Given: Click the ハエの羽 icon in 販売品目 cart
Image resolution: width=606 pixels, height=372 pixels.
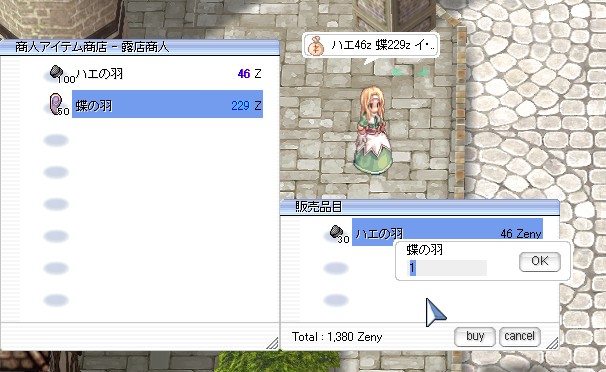Looking at the screenshot, I should tap(336, 232).
